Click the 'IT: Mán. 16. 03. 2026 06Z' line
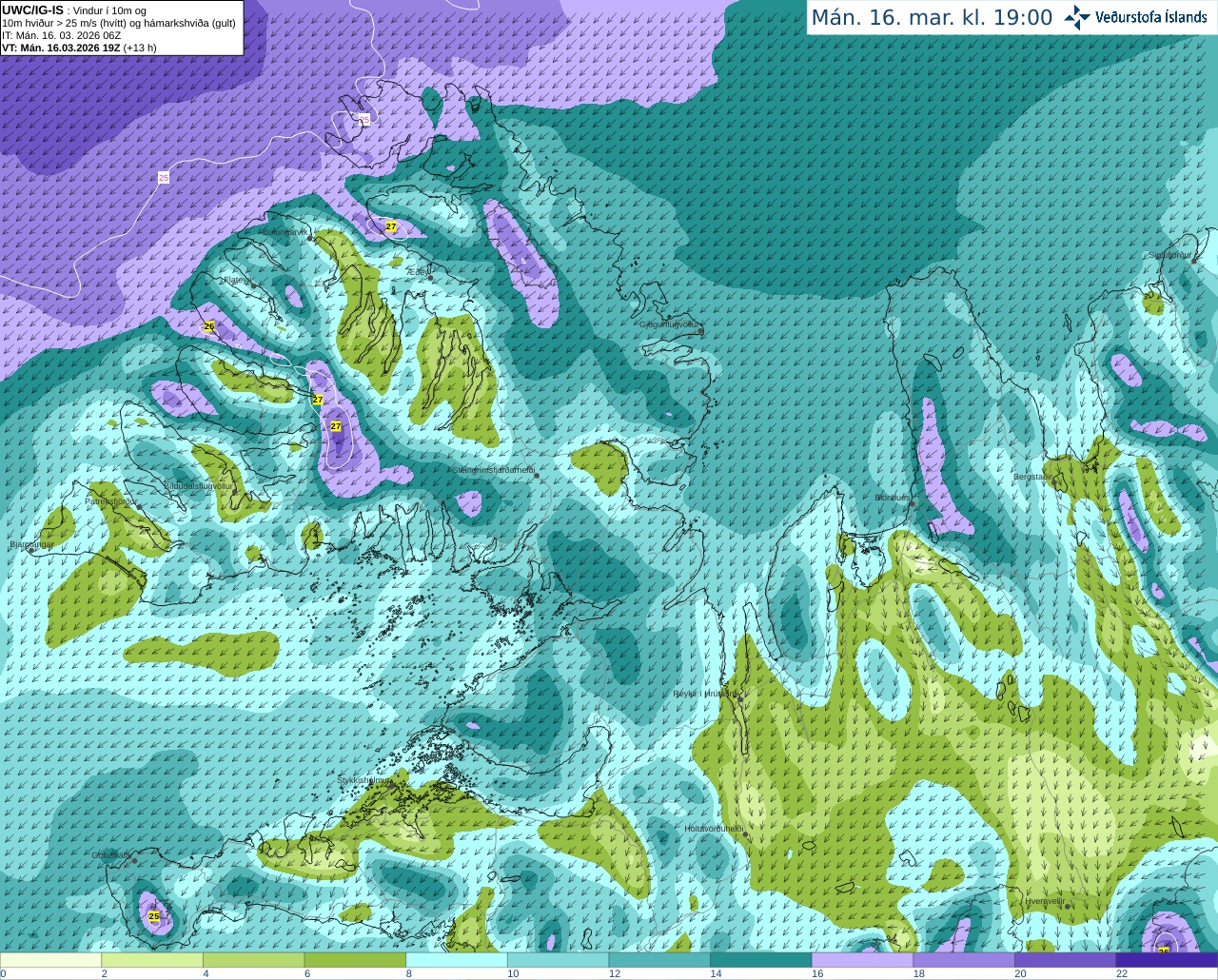This screenshot has width=1218, height=980. pos(62,35)
